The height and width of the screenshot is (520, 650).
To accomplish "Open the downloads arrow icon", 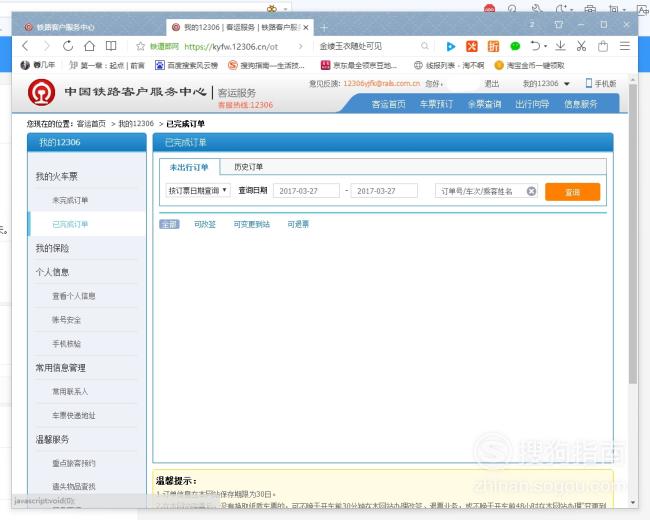I will 560,46.
